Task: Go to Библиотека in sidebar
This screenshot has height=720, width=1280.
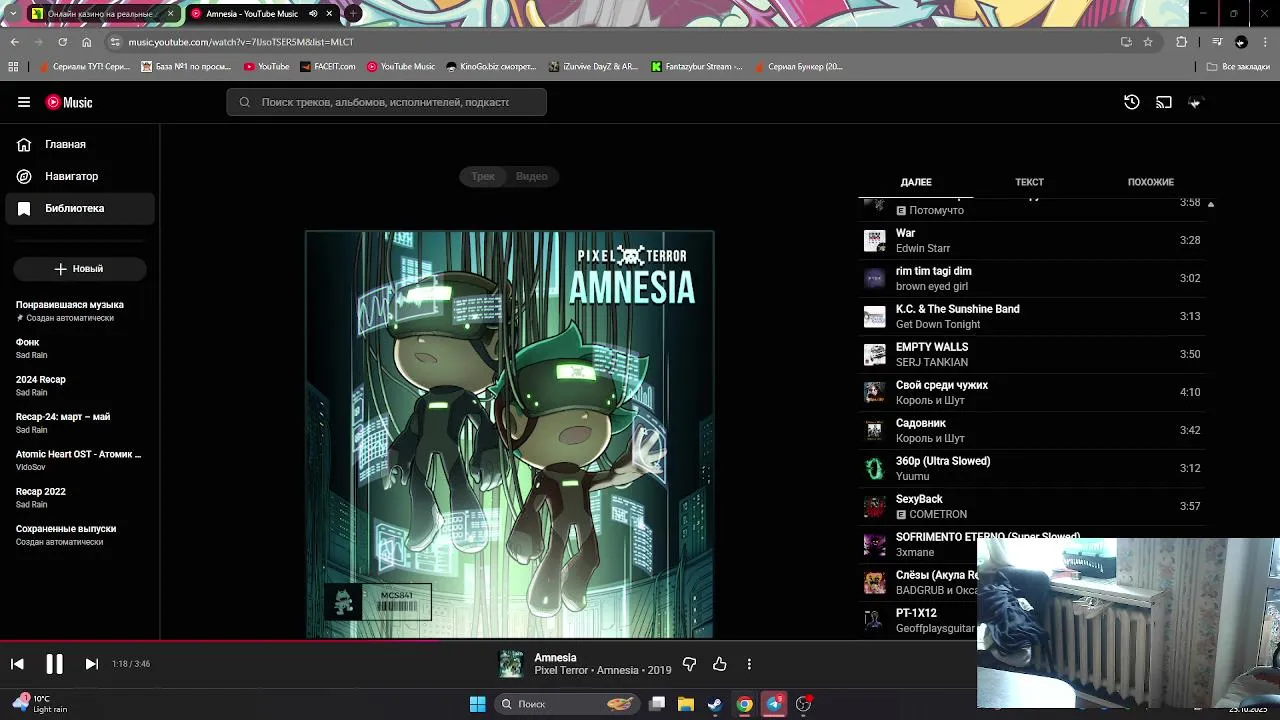Action: tap(80, 208)
